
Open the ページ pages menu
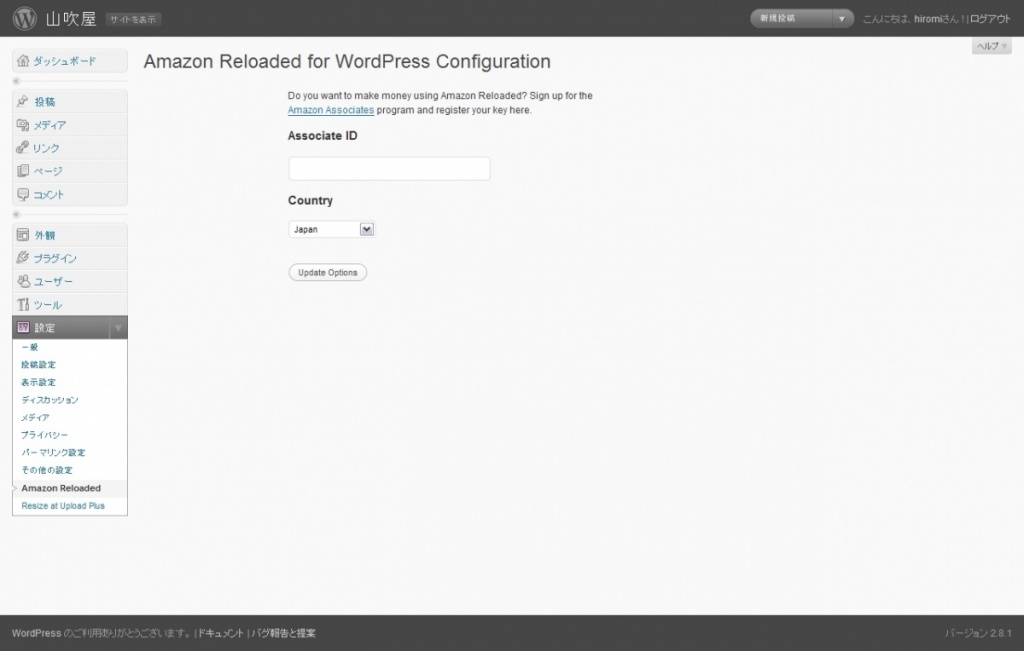pyautogui.click(x=48, y=171)
